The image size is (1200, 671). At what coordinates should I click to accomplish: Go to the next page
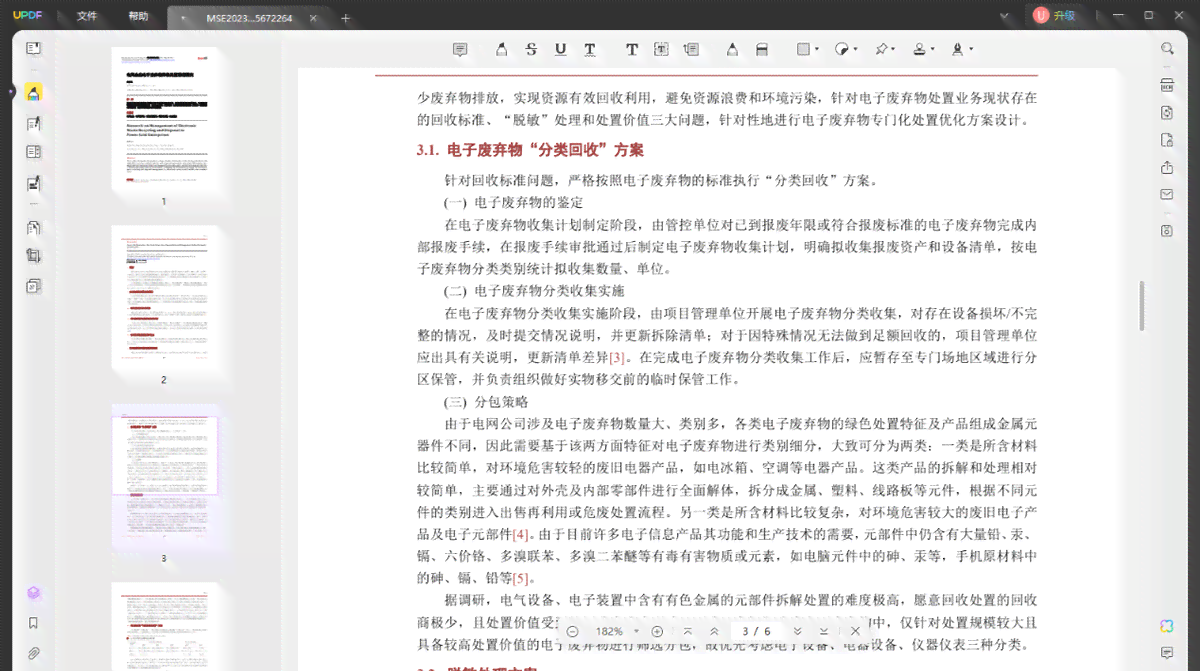point(797,631)
